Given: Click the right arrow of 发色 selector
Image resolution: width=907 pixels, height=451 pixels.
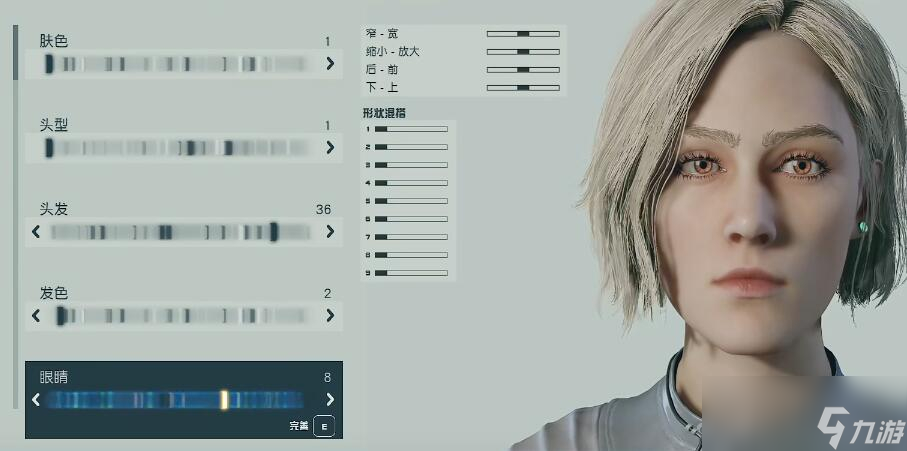Looking at the screenshot, I should click(330, 316).
